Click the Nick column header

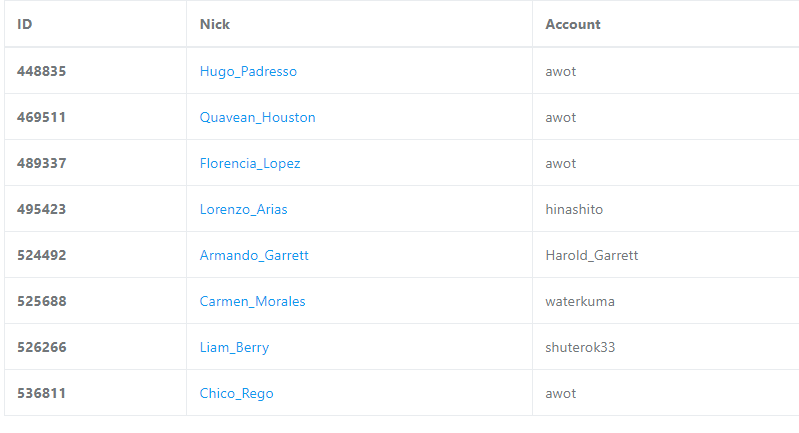point(214,24)
